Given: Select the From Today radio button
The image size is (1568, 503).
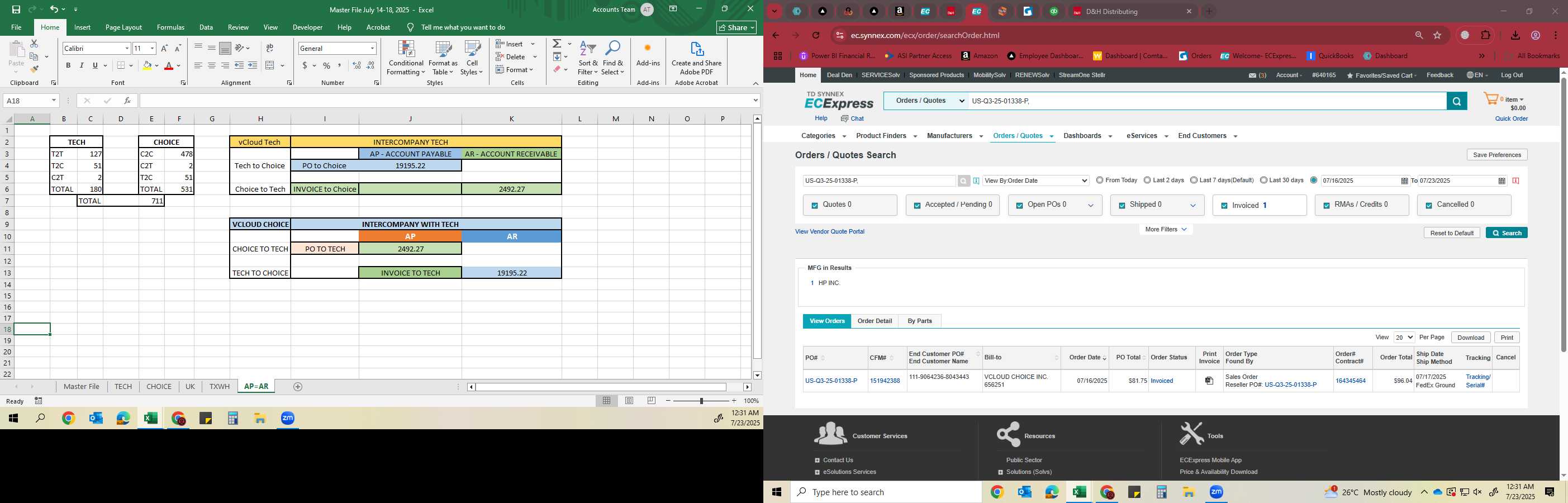Looking at the screenshot, I should [1099, 181].
